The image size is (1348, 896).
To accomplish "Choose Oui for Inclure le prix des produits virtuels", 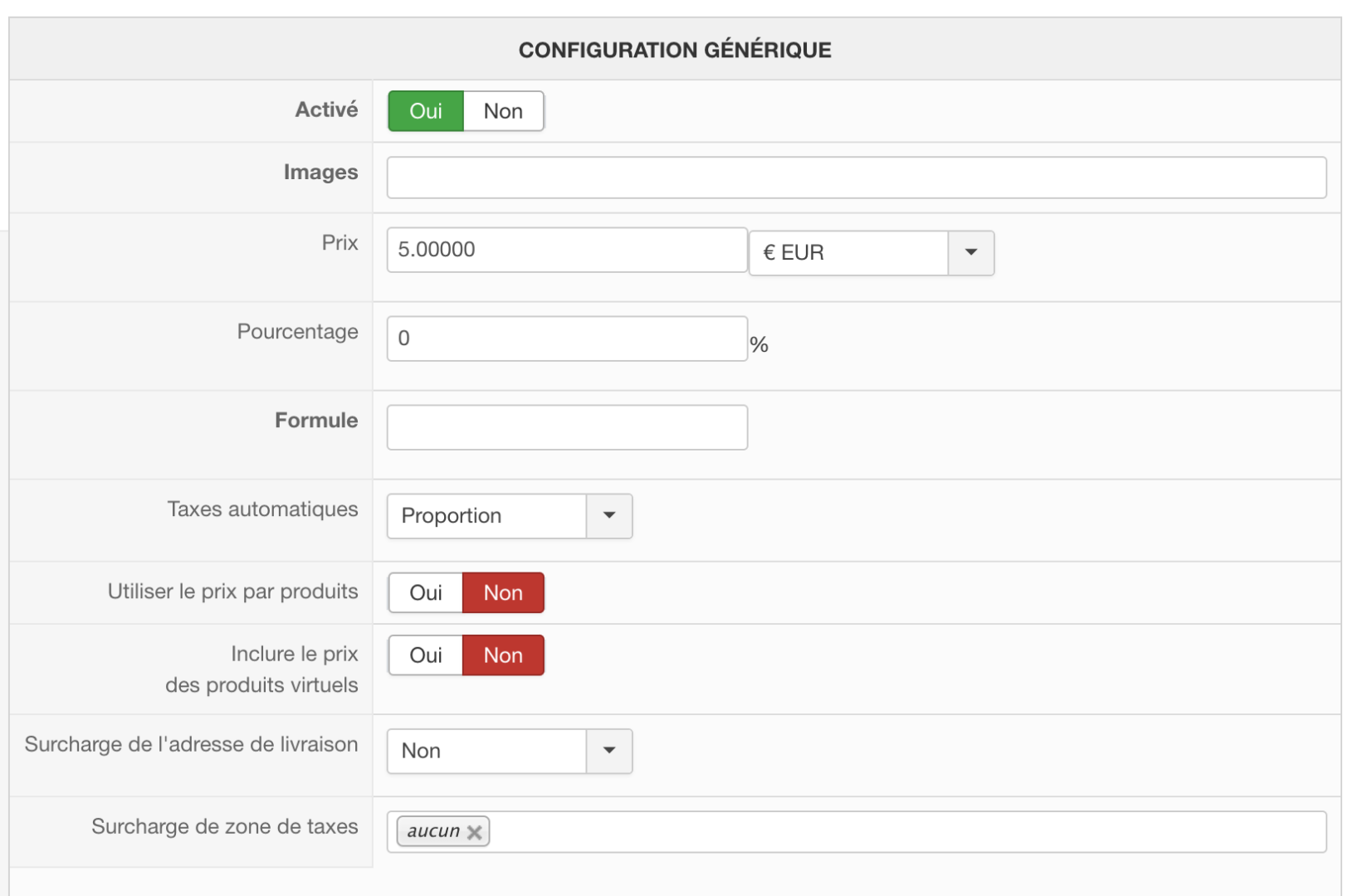I will 426,655.
